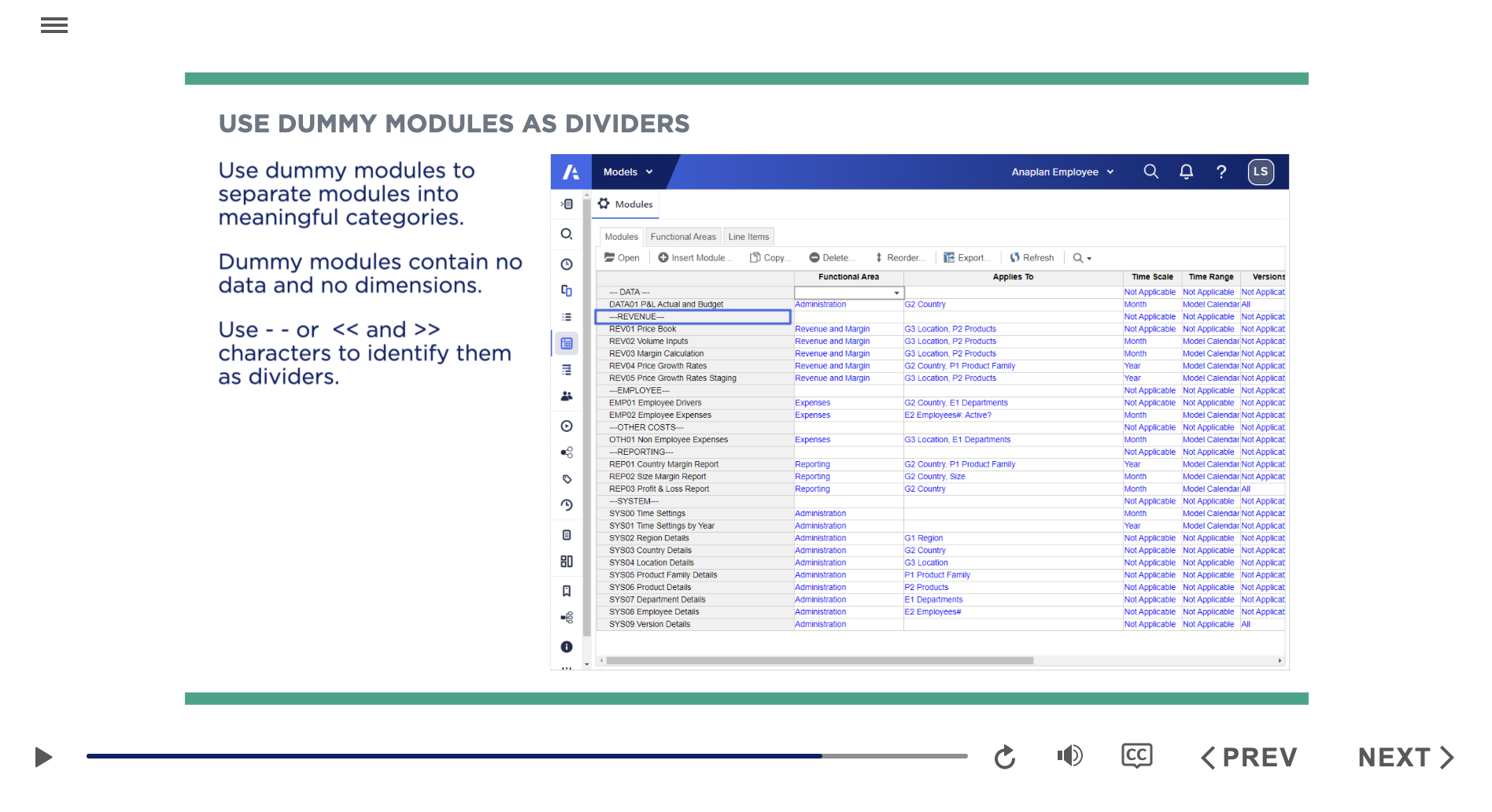Click the Delete toolbar button
Viewport: 1492px width, 812px height.
[x=833, y=258]
